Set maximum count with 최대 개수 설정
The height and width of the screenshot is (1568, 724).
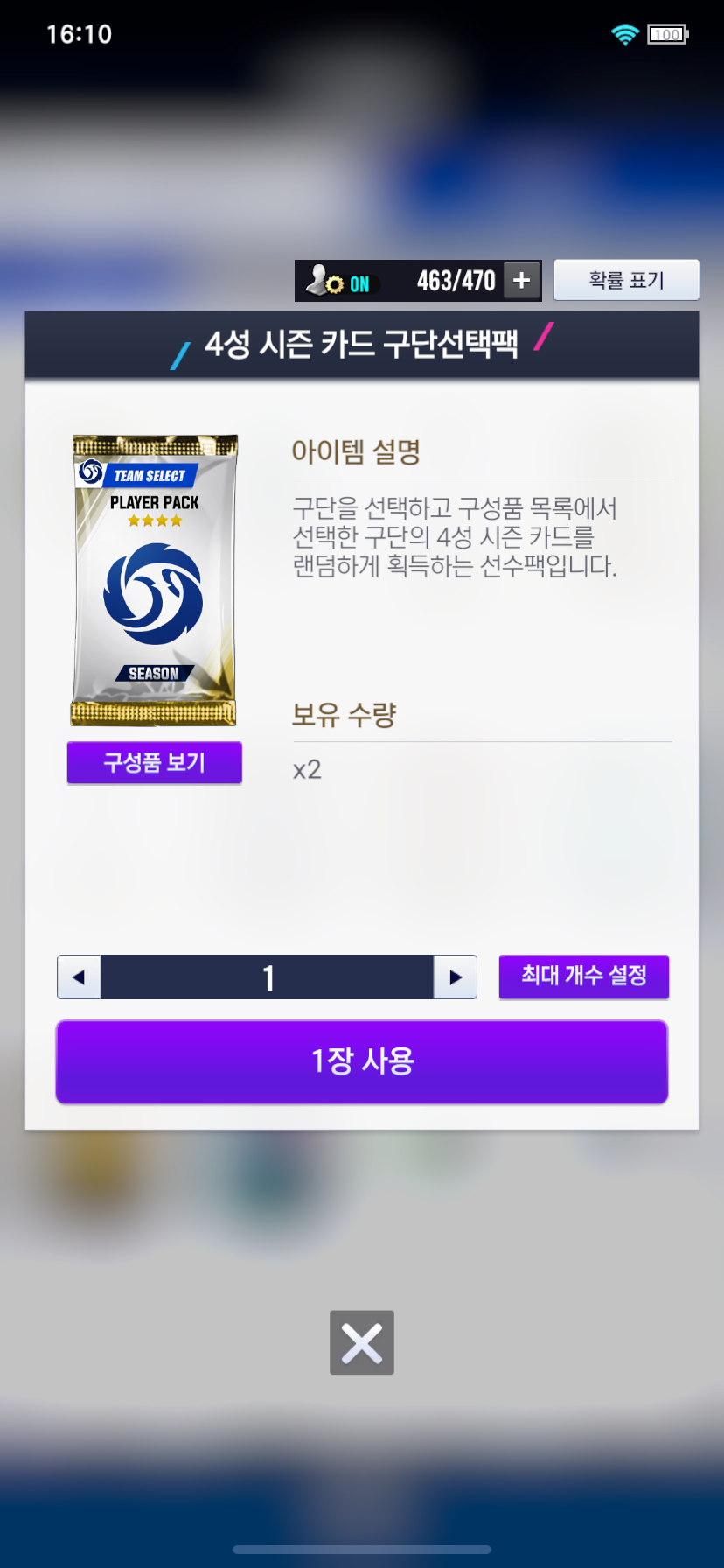tap(583, 976)
